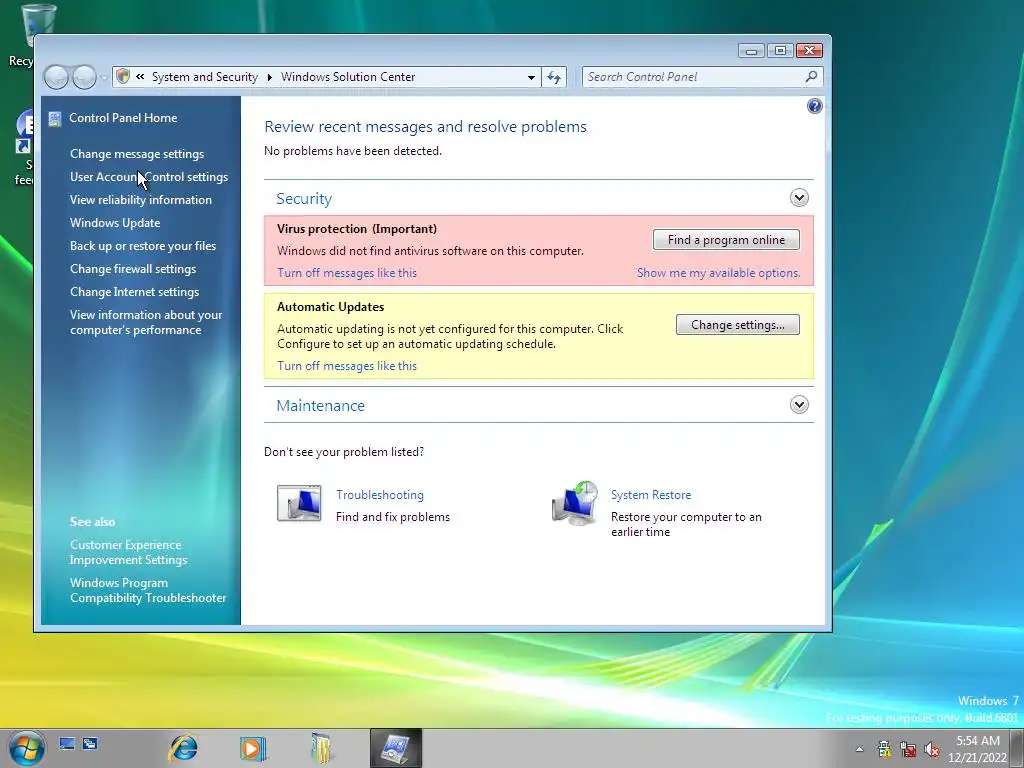Click the Control Panel Home icon

pyautogui.click(x=55, y=118)
